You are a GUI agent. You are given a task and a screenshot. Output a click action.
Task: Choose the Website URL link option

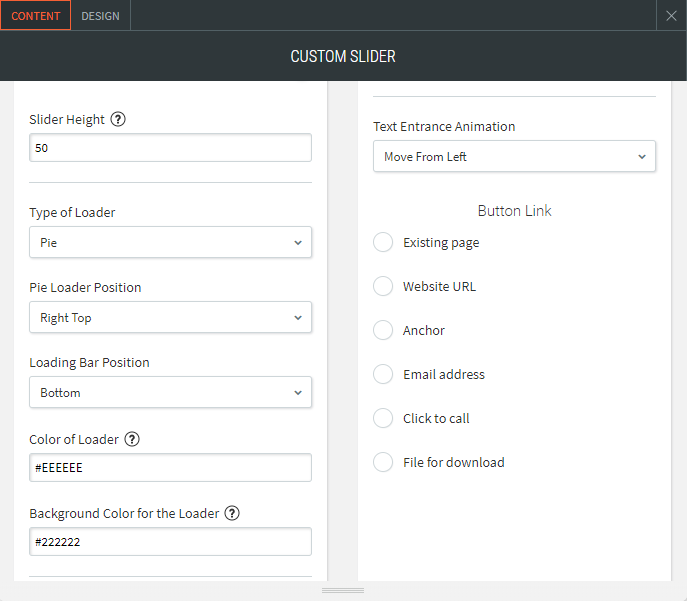click(383, 286)
